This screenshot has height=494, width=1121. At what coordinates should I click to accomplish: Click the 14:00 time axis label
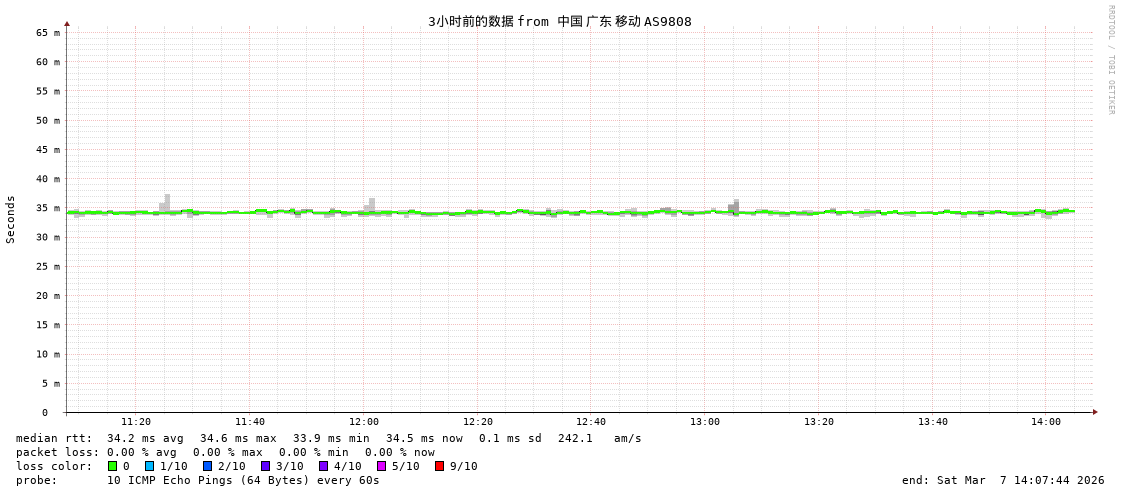pyautogui.click(x=1046, y=422)
